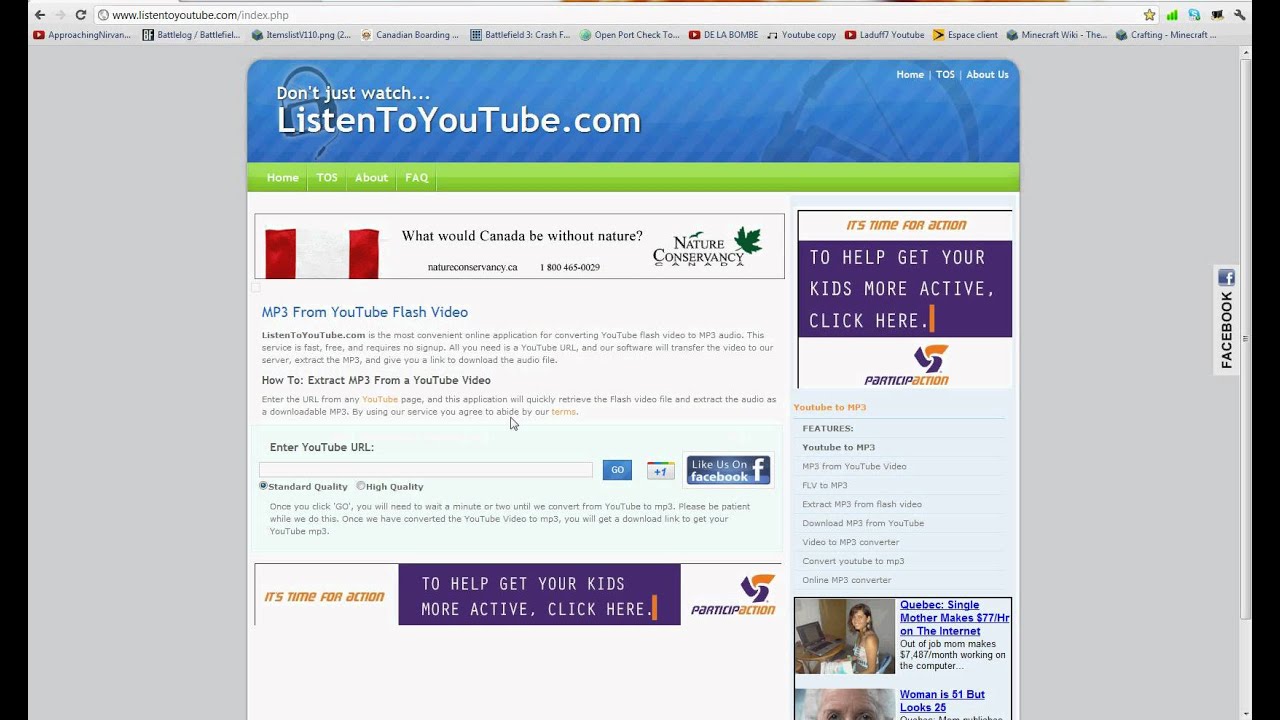The image size is (1280, 720).
Task: Open Quebec: Single Mother Makes $77/Hr ad link
Action: [954, 618]
